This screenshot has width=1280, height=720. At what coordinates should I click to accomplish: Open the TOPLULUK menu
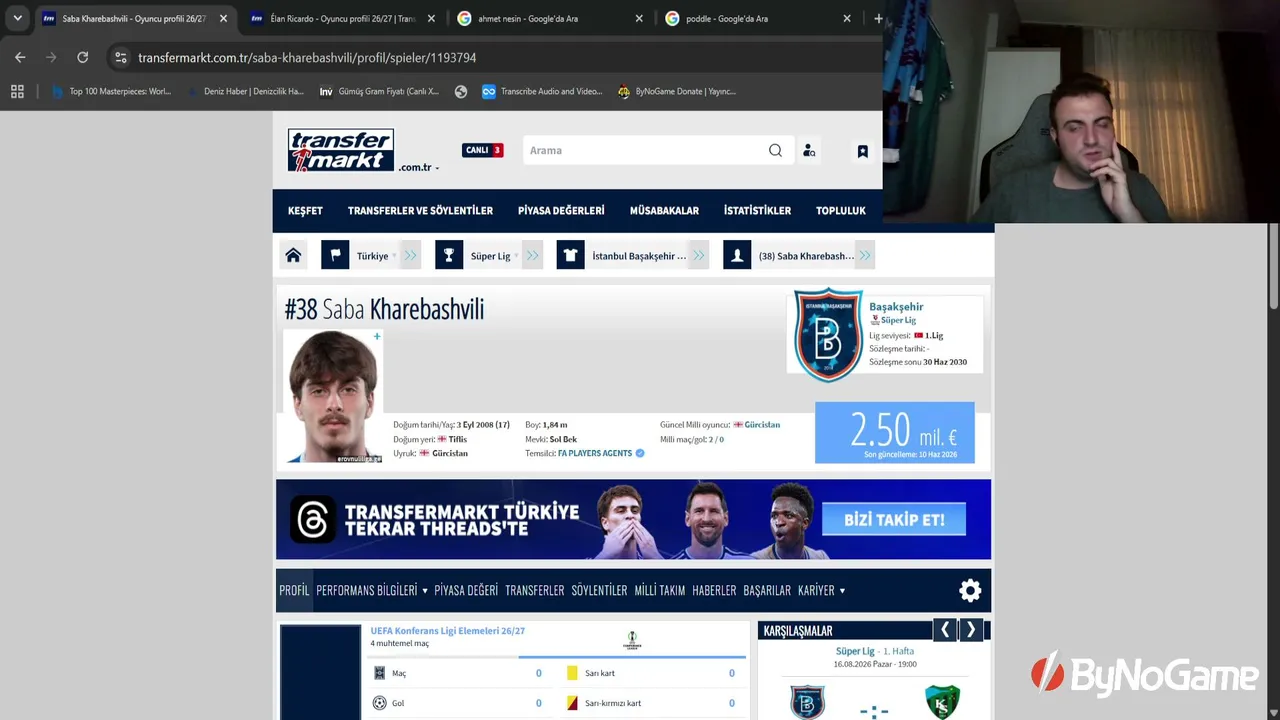coord(841,211)
